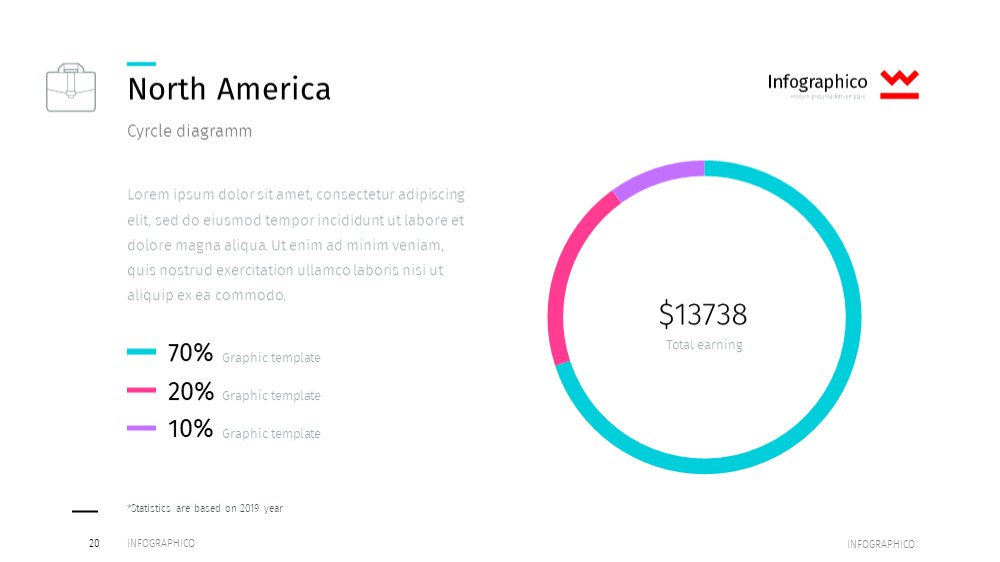Select the 20% value text
The image size is (1000, 562).
point(190,391)
